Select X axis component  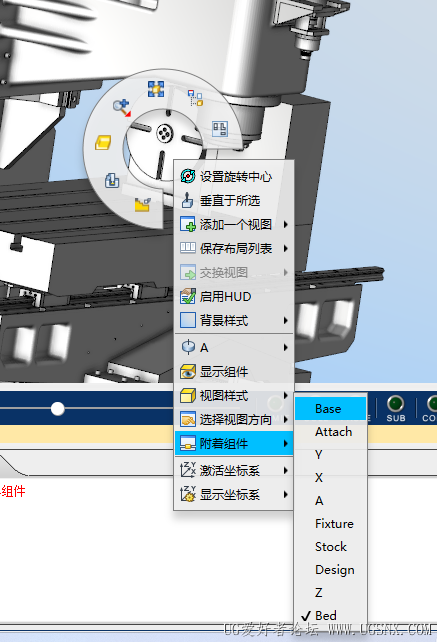pyautogui.click(x=331, y=477)
